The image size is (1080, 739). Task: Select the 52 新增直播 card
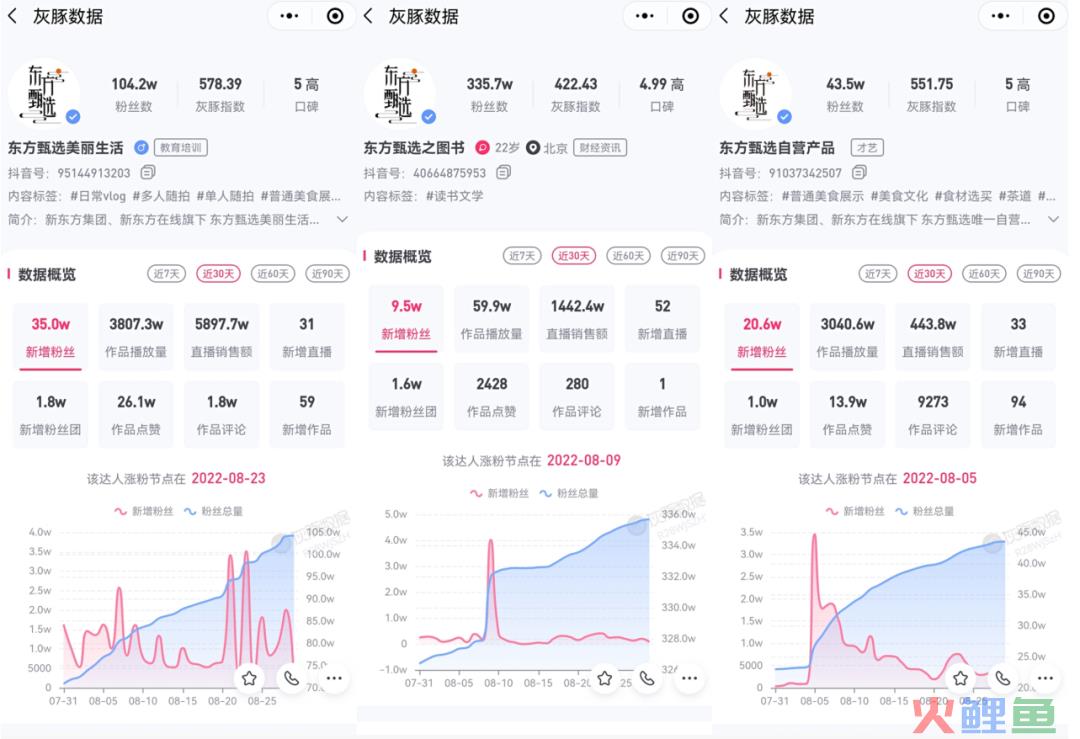(663, 319)
